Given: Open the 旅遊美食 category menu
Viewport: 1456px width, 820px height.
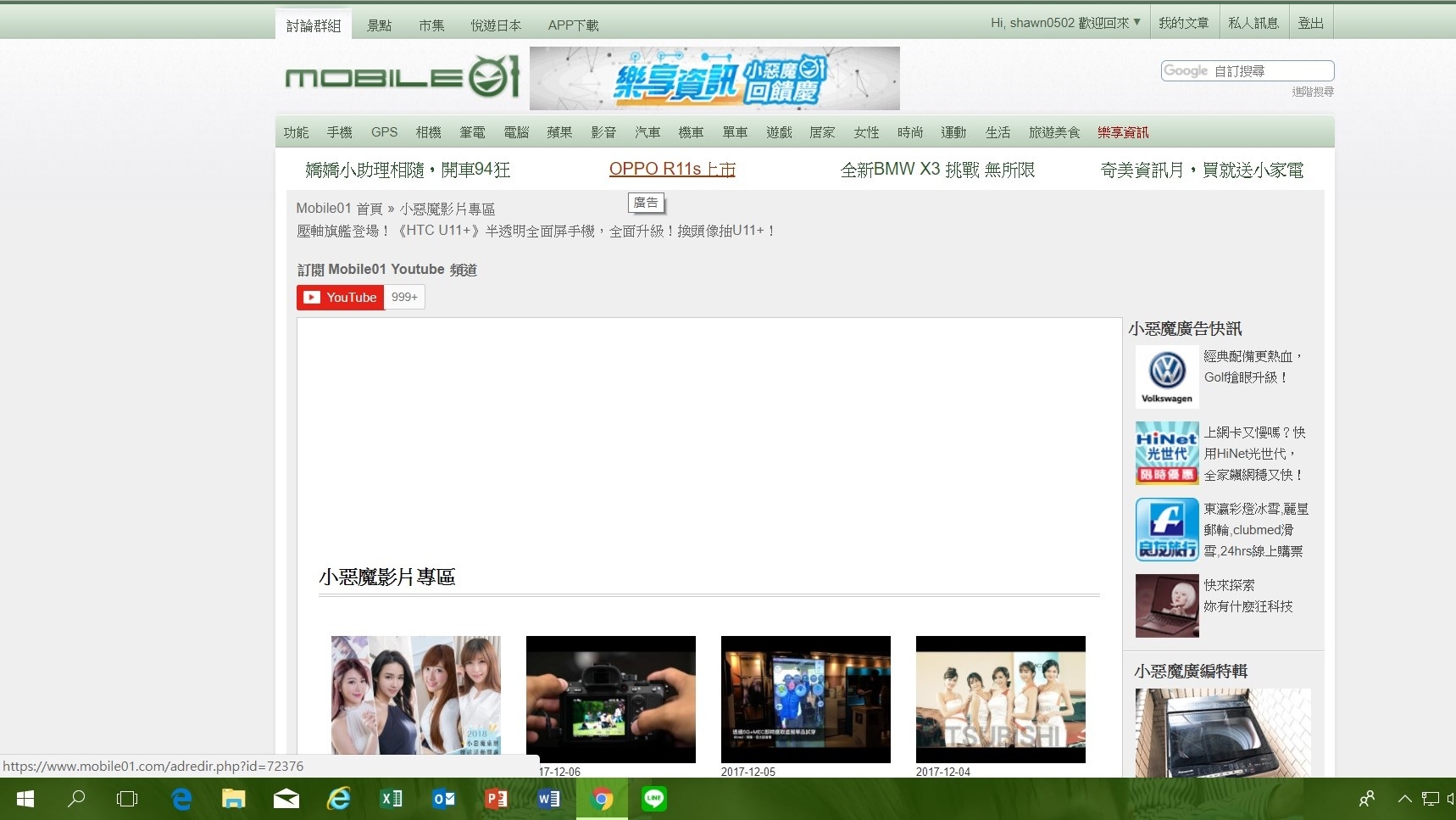Looking at the screenshot, I should pos(1054,132).
